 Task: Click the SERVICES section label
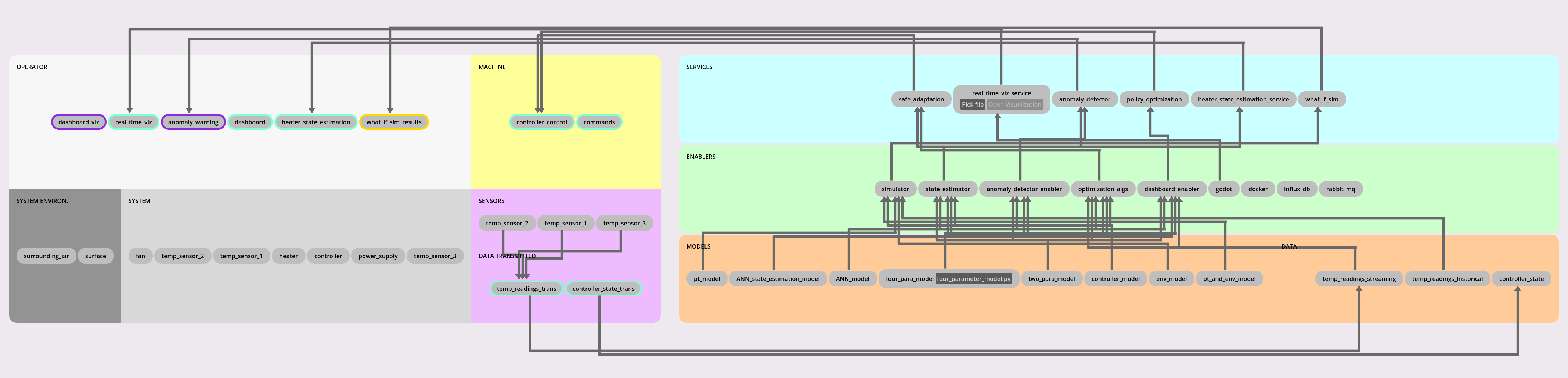pyautogui.click(x=699, y=67)
